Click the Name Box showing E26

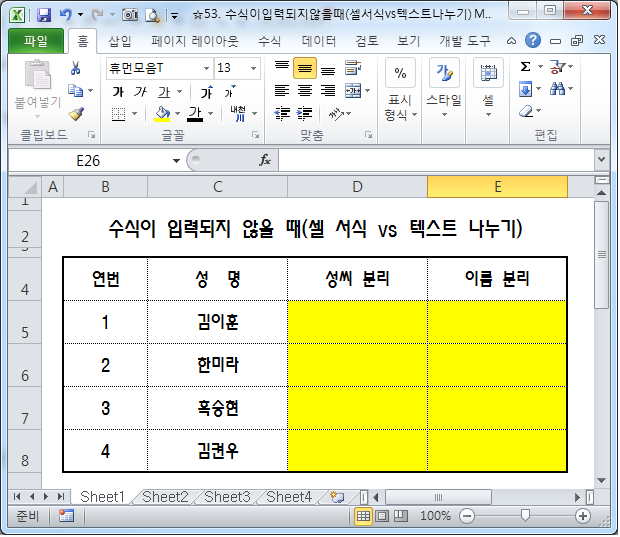coord(89,161)
